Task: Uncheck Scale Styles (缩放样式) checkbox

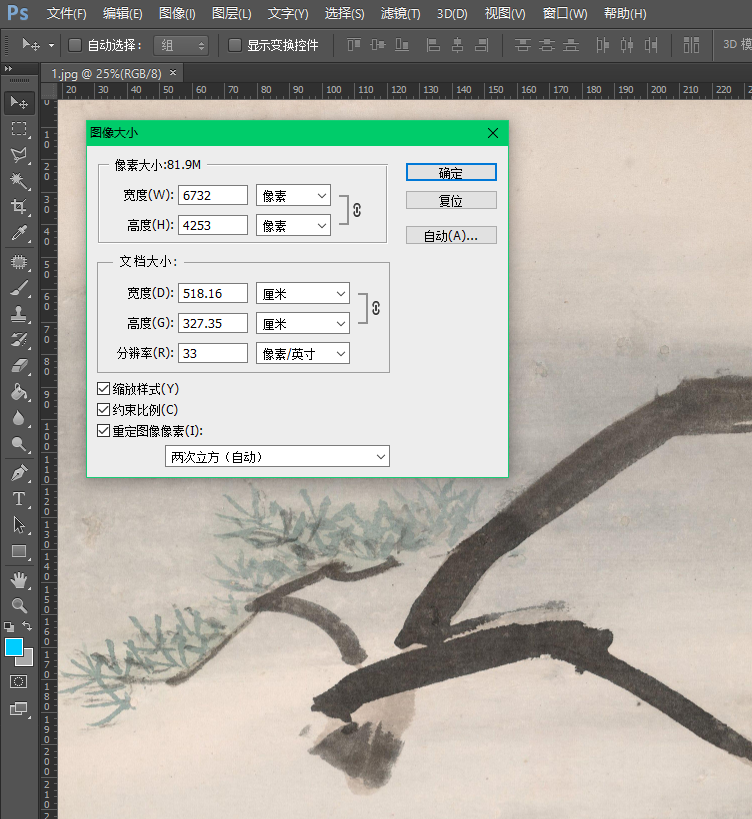Action: click(x=103, y=389)
